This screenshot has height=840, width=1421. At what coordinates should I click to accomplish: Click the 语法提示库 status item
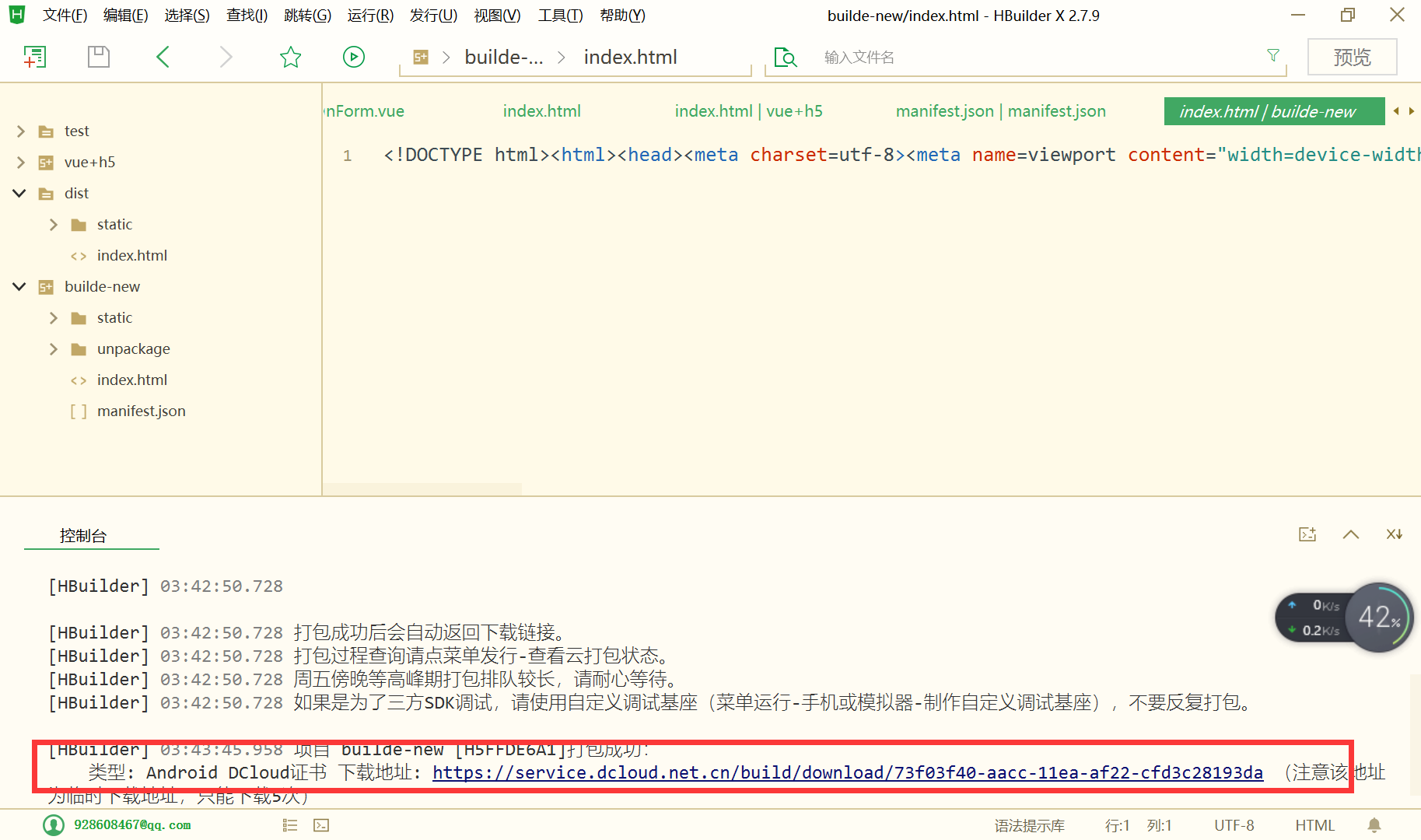(1030, 826)
